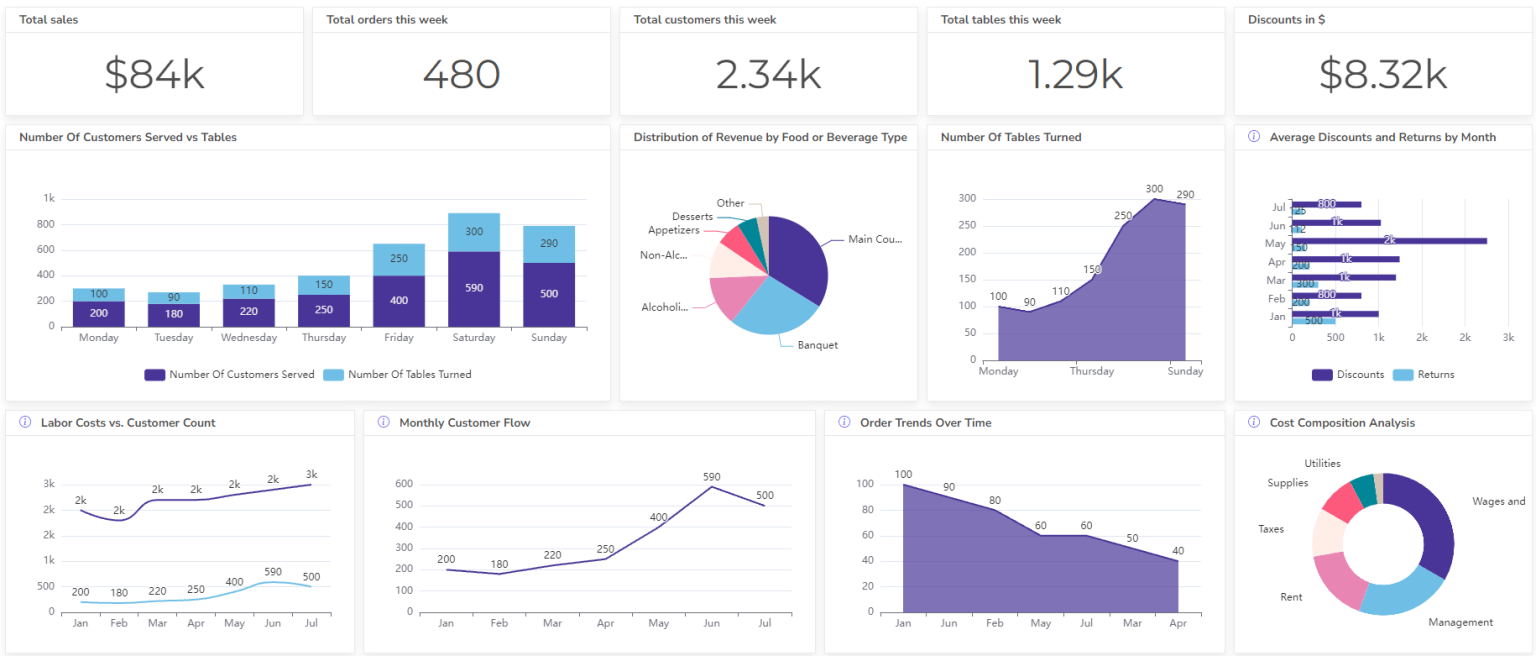
Task: Click the info icon beside Labor Costs vs. Customer Count
Action: [24, 422]
